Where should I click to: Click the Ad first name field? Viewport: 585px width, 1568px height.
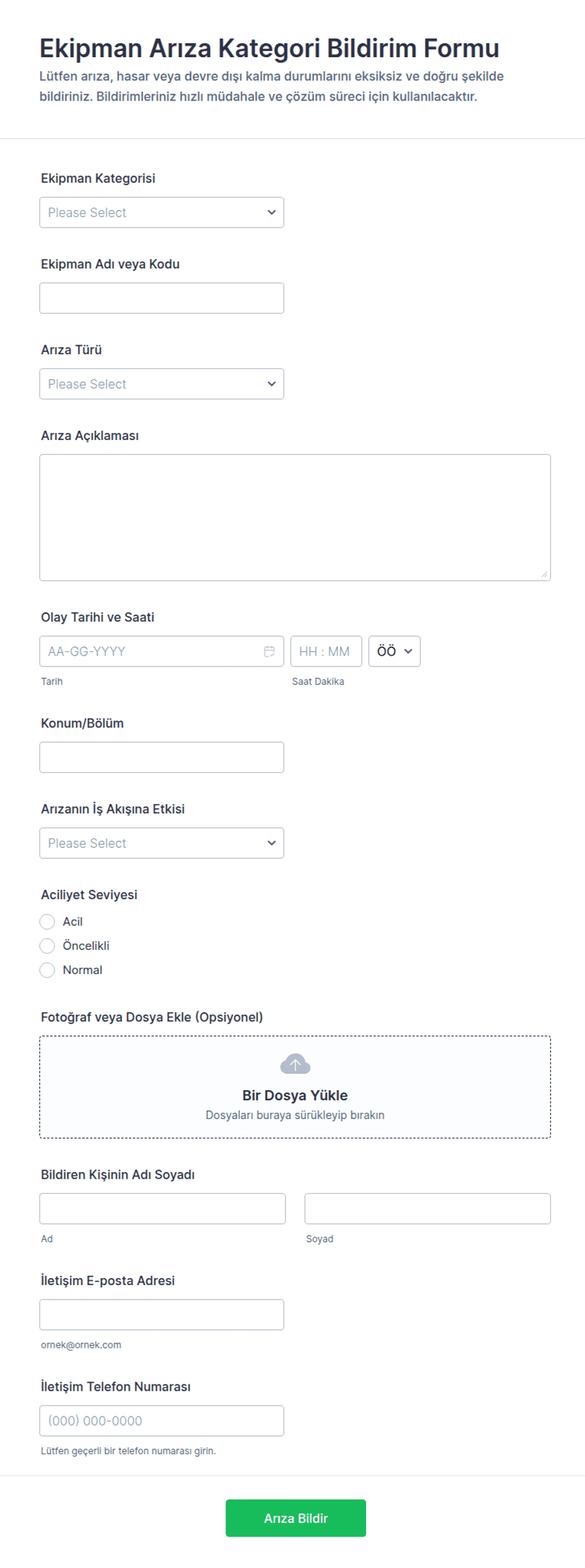pyautogui.click(x=162, y=1208)
